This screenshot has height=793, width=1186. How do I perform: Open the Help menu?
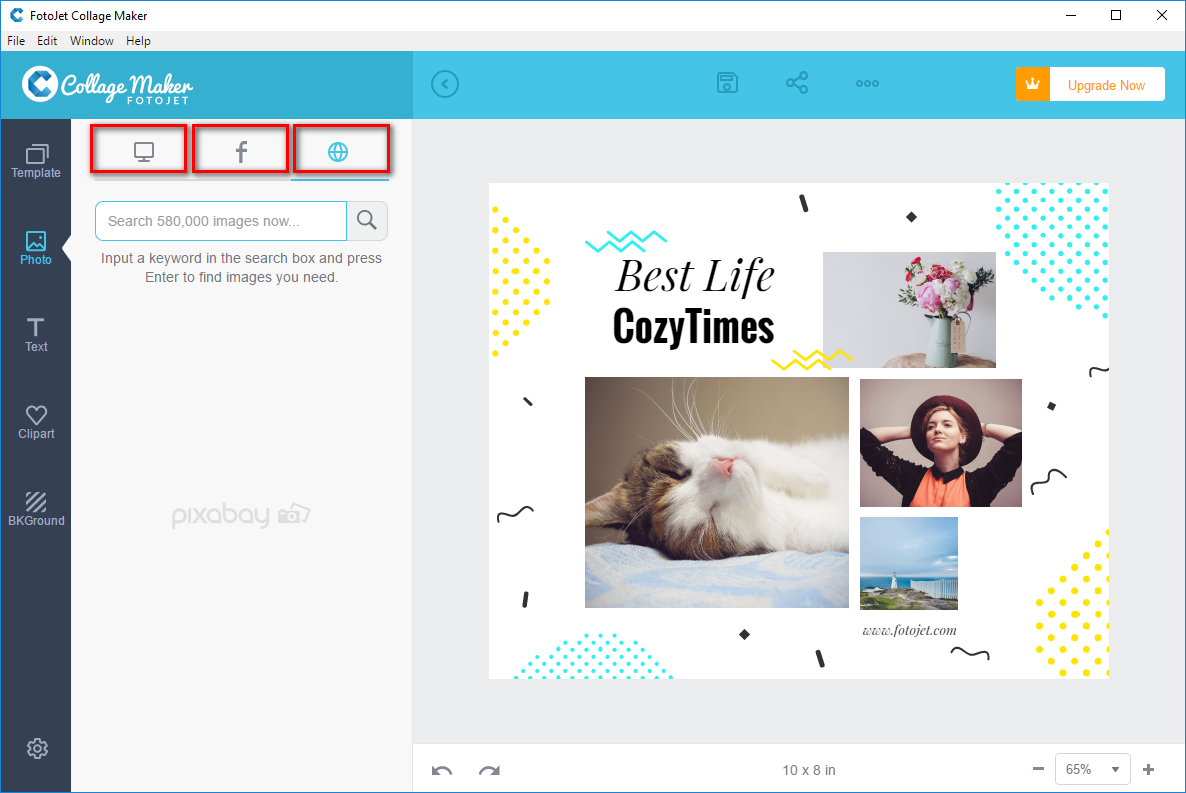(138, 41)
